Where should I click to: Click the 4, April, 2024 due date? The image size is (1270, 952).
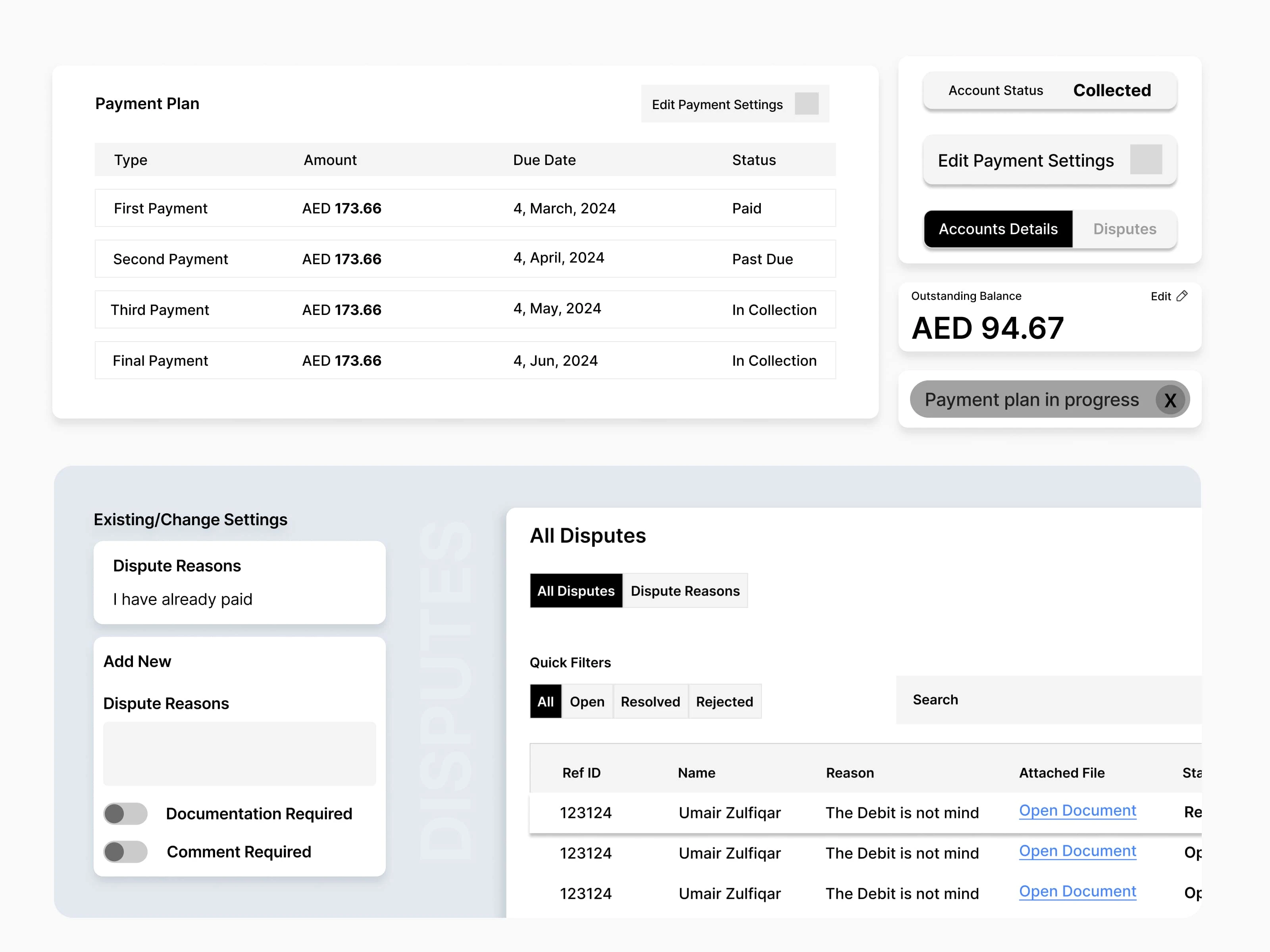pyautogui.click(x=559, y=258)
